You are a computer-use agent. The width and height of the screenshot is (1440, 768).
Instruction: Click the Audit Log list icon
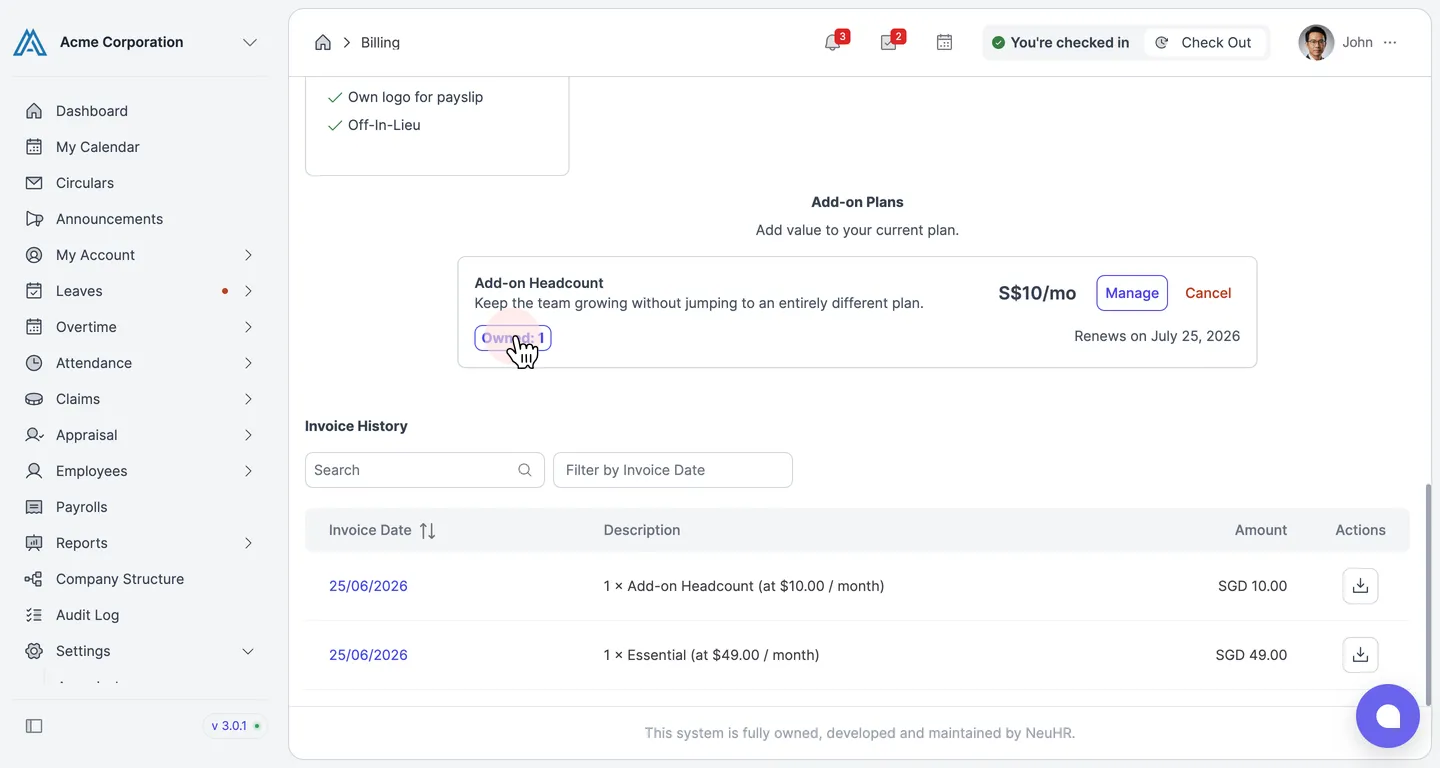pos(34,615)
